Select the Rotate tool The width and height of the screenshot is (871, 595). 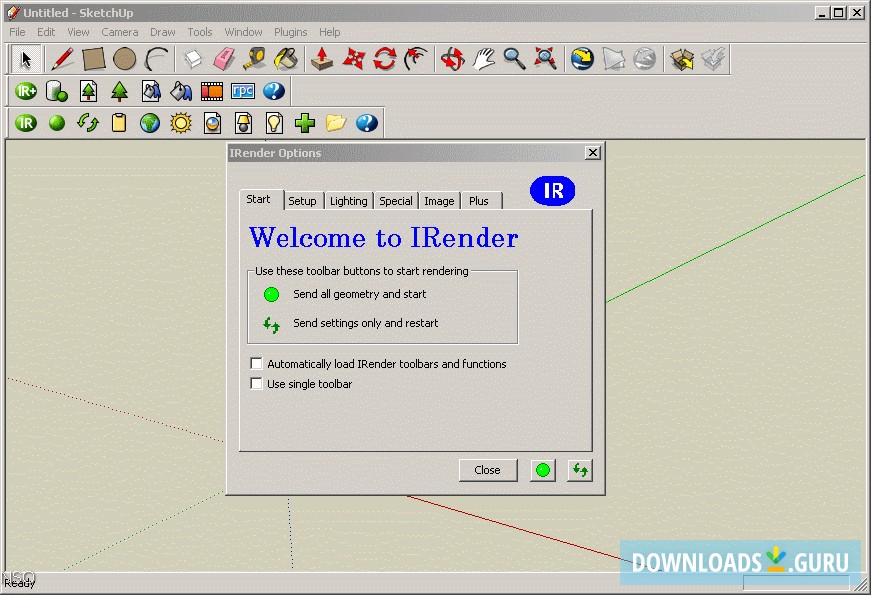click(385, 59)
